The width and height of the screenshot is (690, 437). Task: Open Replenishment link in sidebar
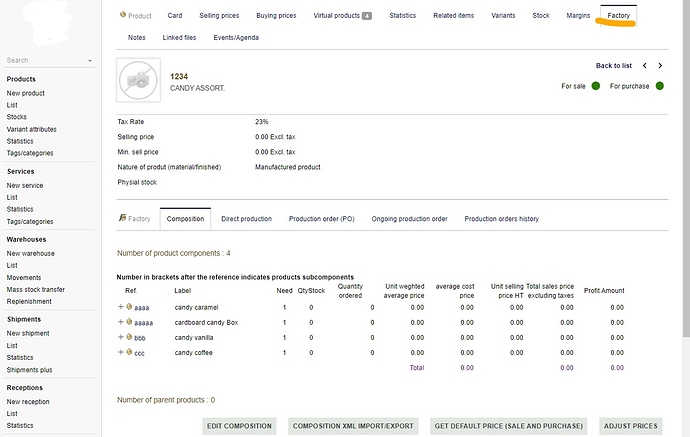[29, 301]
